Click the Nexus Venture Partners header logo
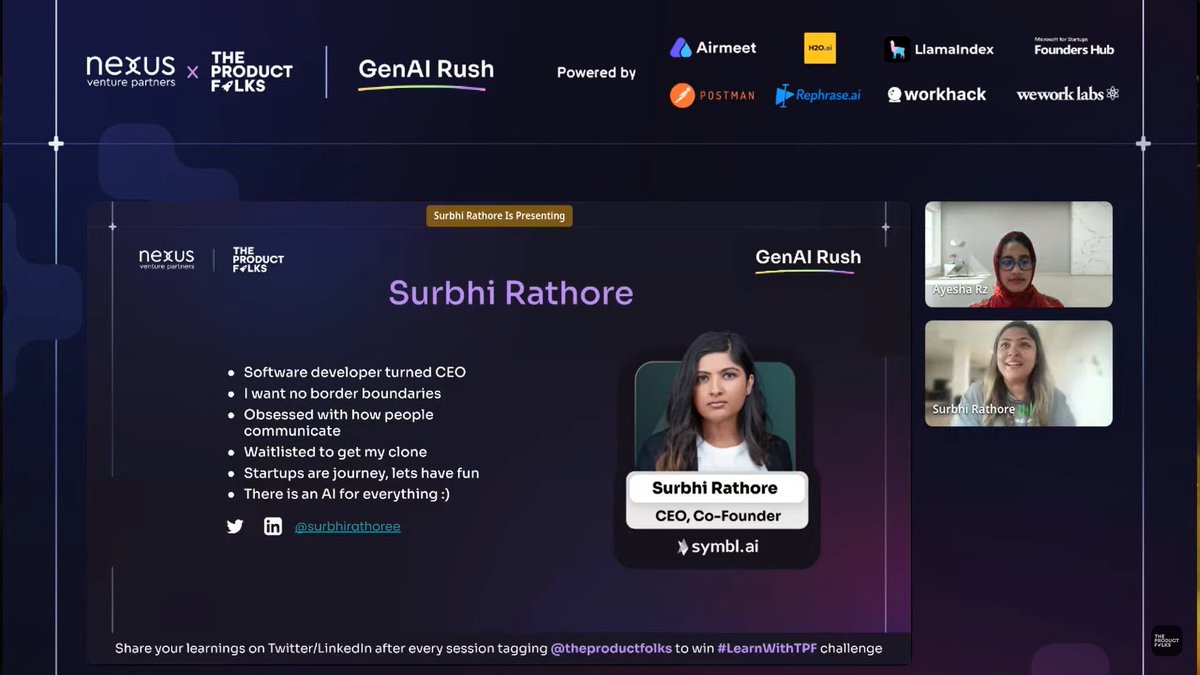1200x675 pixels. (x=131, y=71)
